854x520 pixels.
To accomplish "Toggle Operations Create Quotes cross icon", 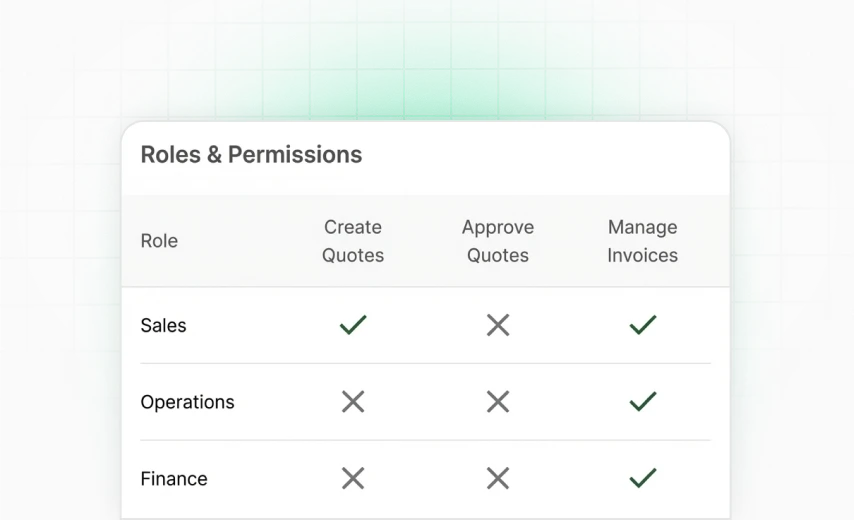I will (353, 402).
